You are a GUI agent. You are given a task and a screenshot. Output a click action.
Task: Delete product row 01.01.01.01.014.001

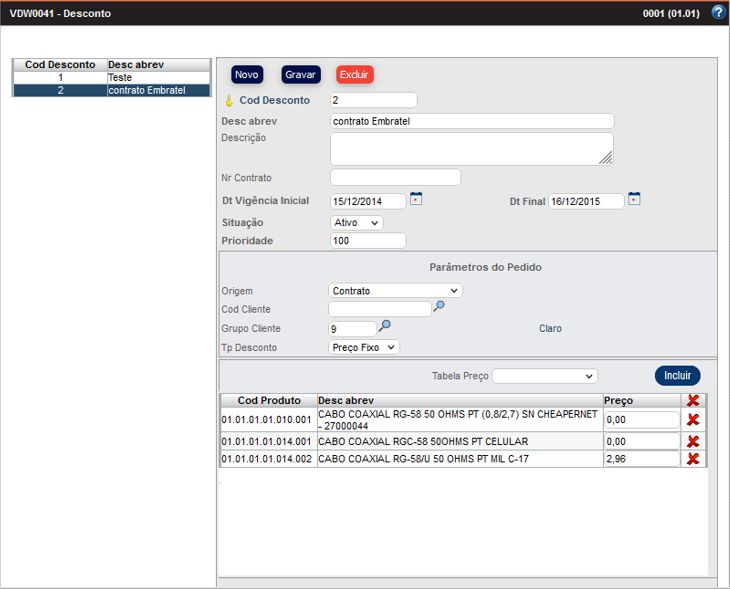pyautogui.click(x=693, y=441)
